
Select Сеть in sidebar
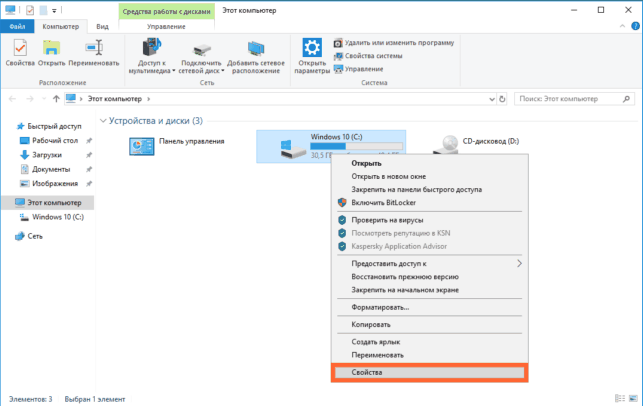(x=29, y=236)
